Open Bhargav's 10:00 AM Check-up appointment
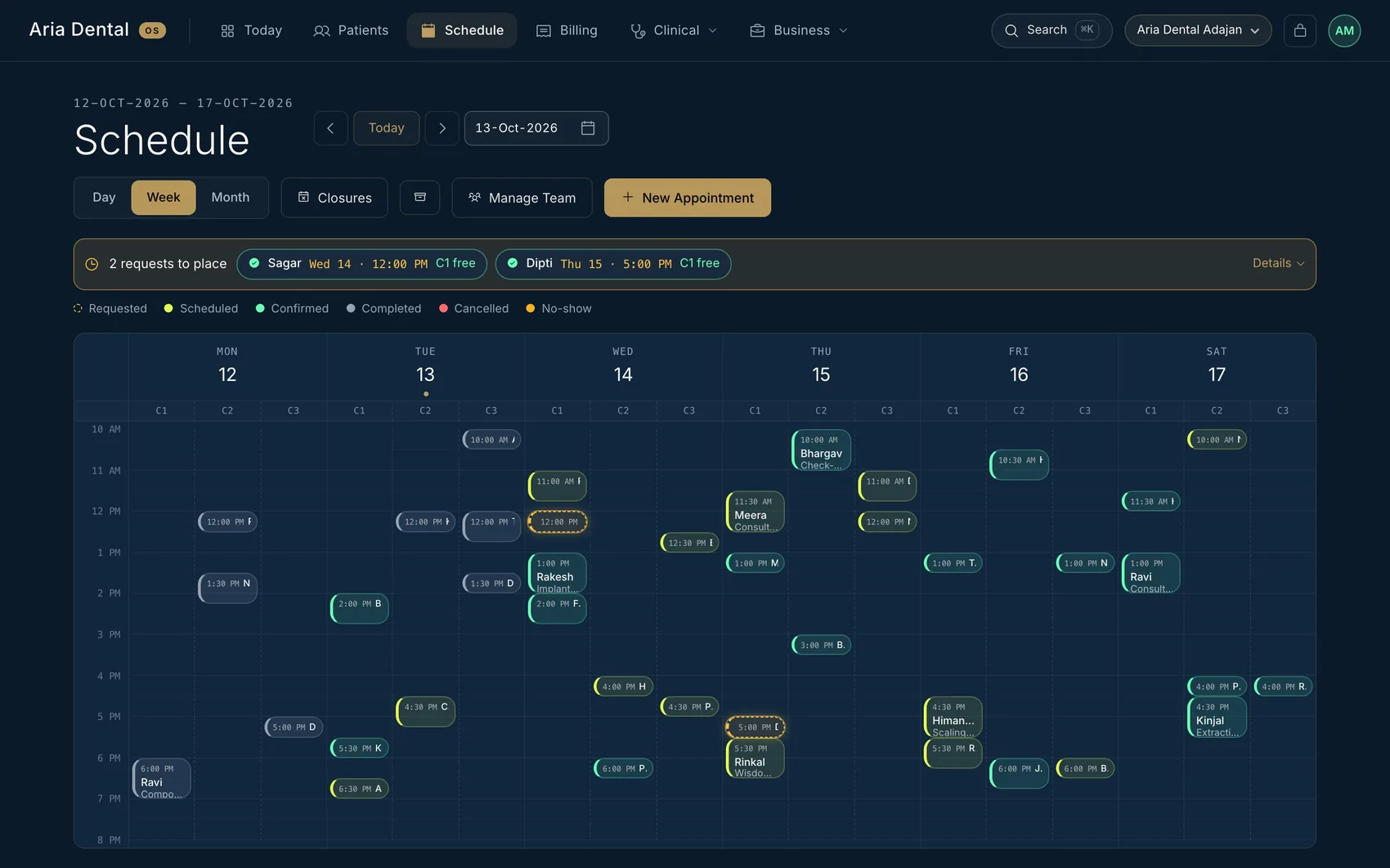Image resolution: width=1390 pixels, height=868 pixels. 821,450
